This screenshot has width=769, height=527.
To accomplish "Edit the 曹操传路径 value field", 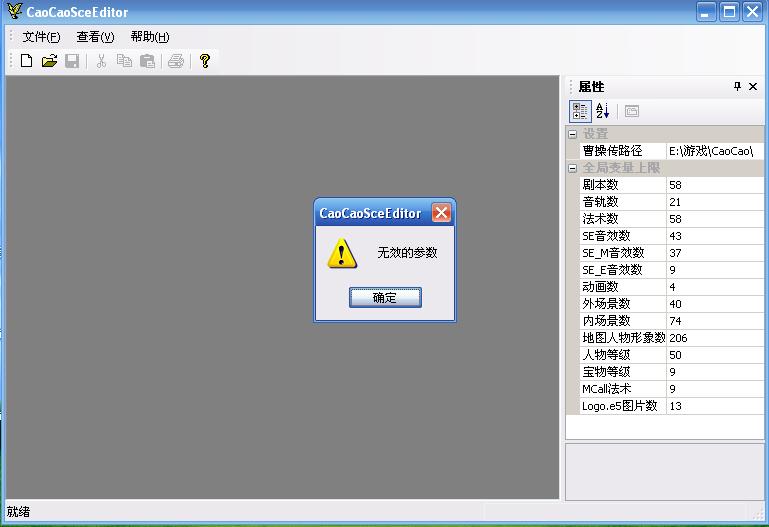I will click(x=715, y=151).
